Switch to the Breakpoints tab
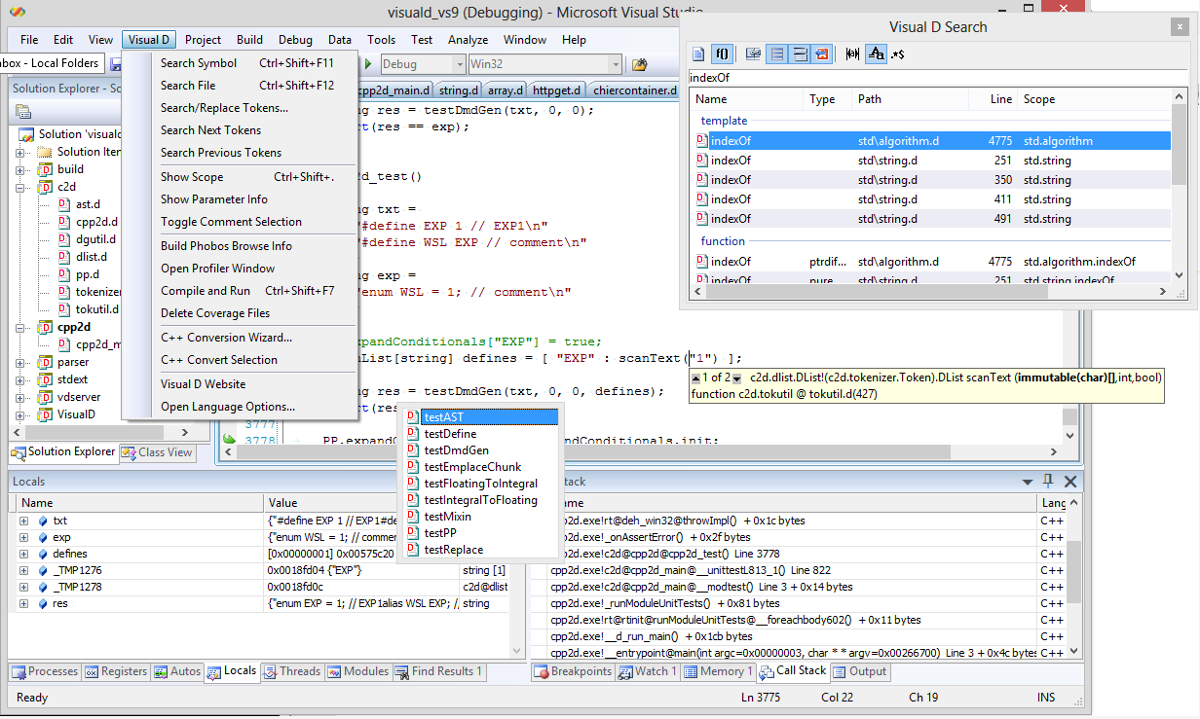The width and height of the screenshot is (1200, 719). (574, 672)
